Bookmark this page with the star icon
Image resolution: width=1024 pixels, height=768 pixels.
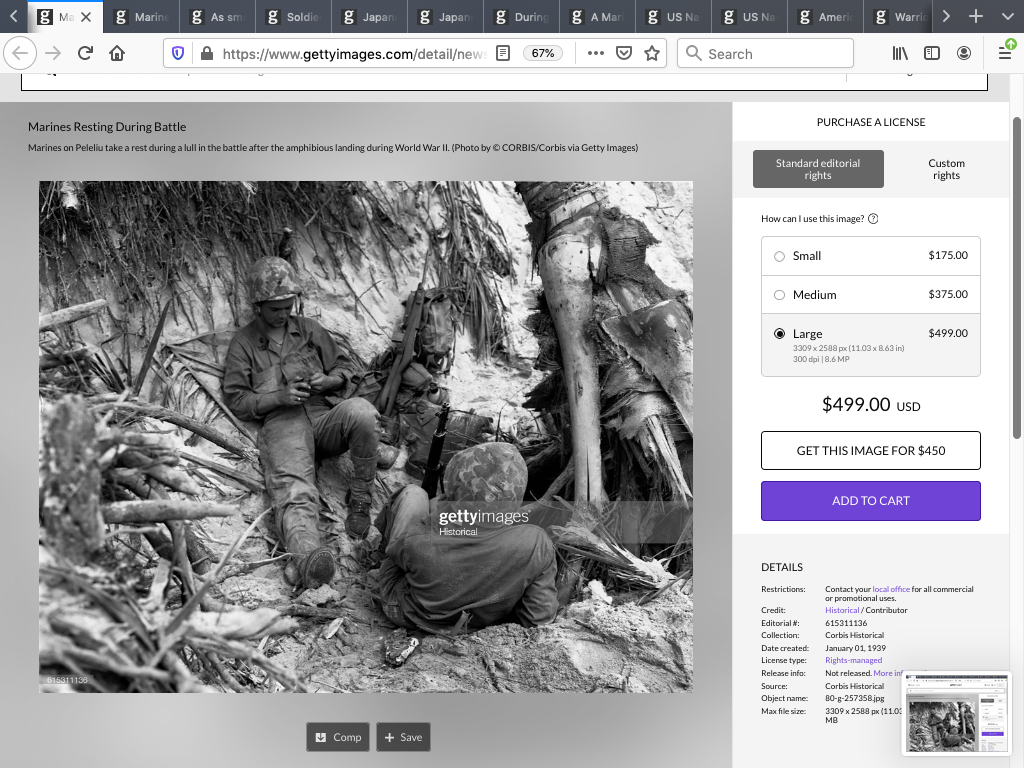(652, 54)
